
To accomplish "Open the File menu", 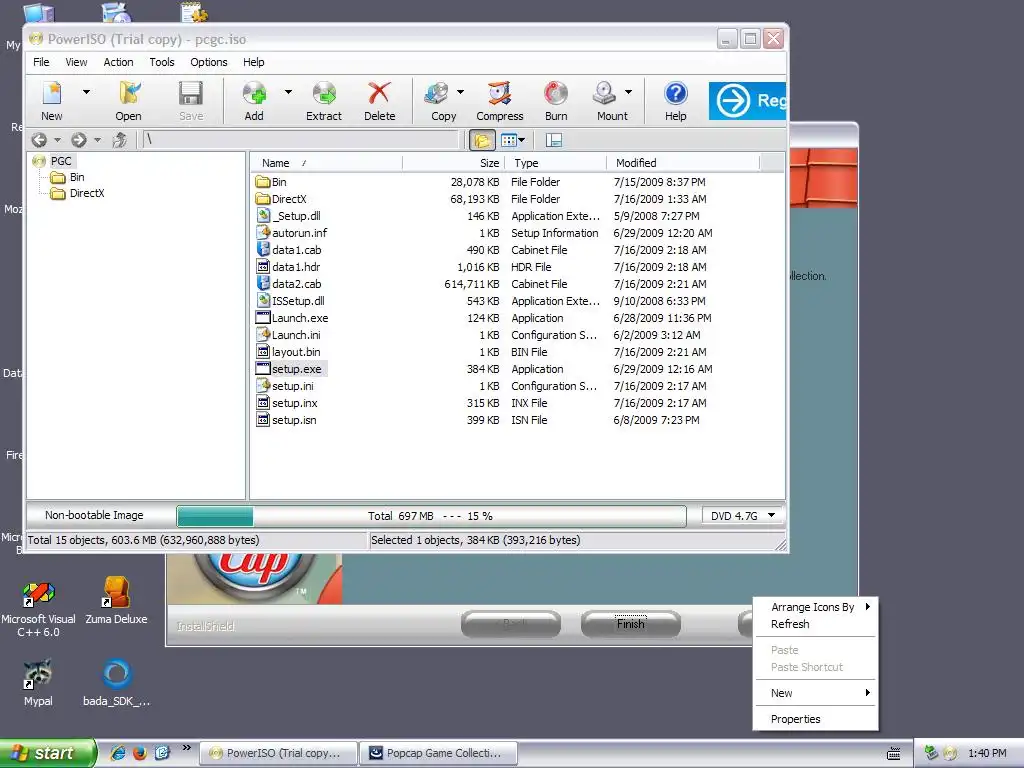I will pyautogui.click(x=41, y=62).
